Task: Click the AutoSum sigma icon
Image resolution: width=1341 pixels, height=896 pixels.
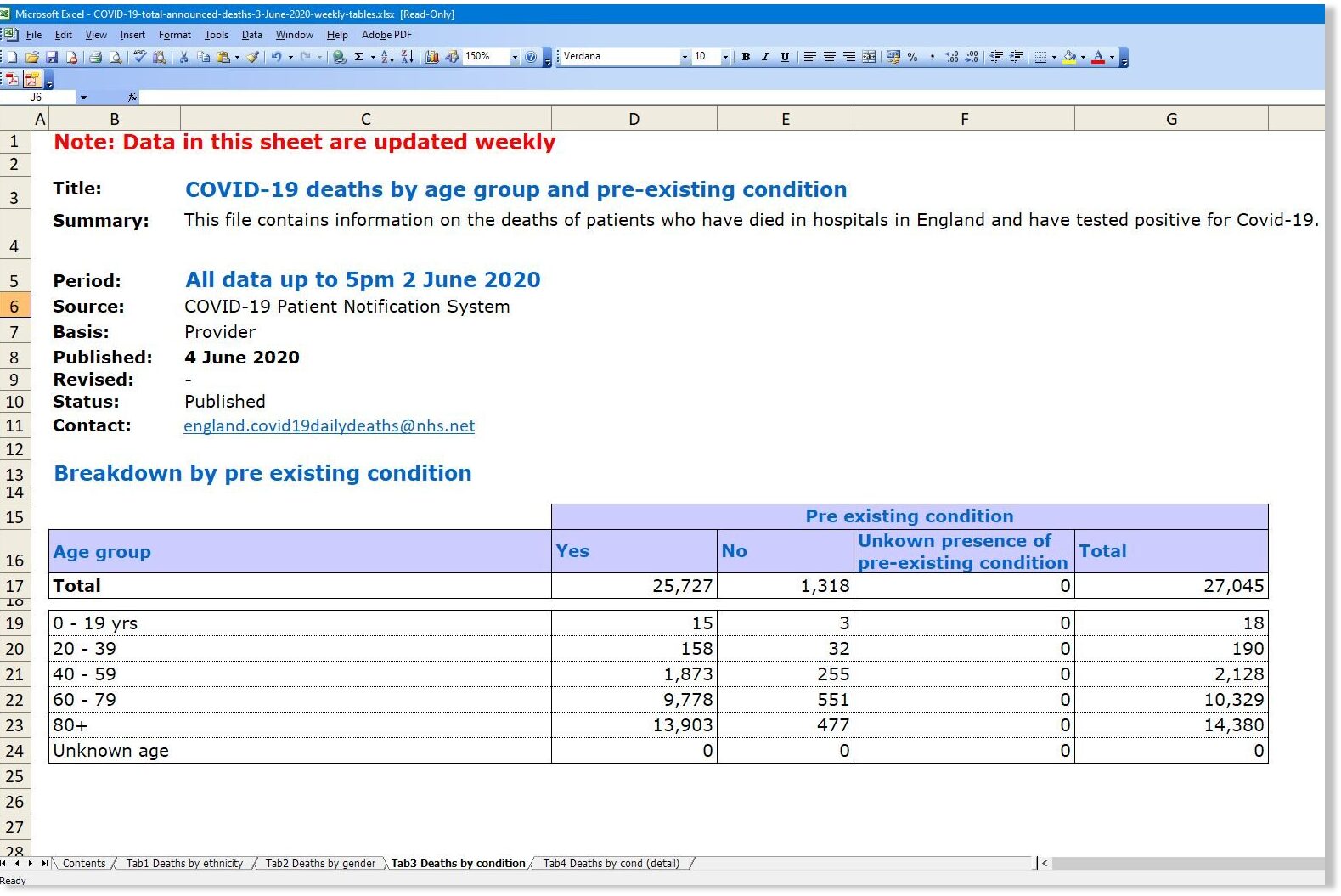Action: [358, 57]
